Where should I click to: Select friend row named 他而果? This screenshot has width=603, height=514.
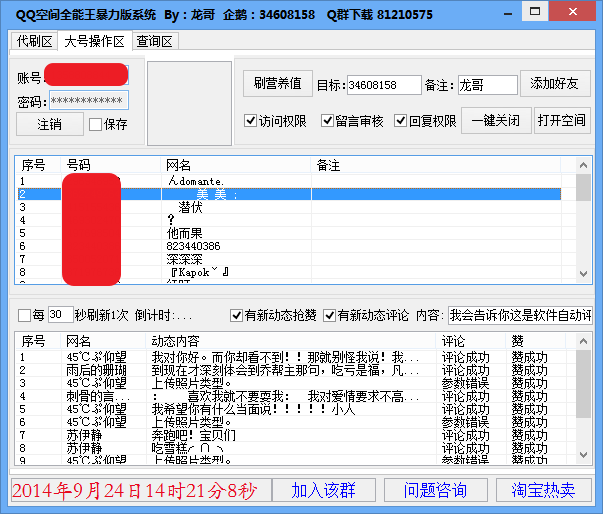pos(289,233)
